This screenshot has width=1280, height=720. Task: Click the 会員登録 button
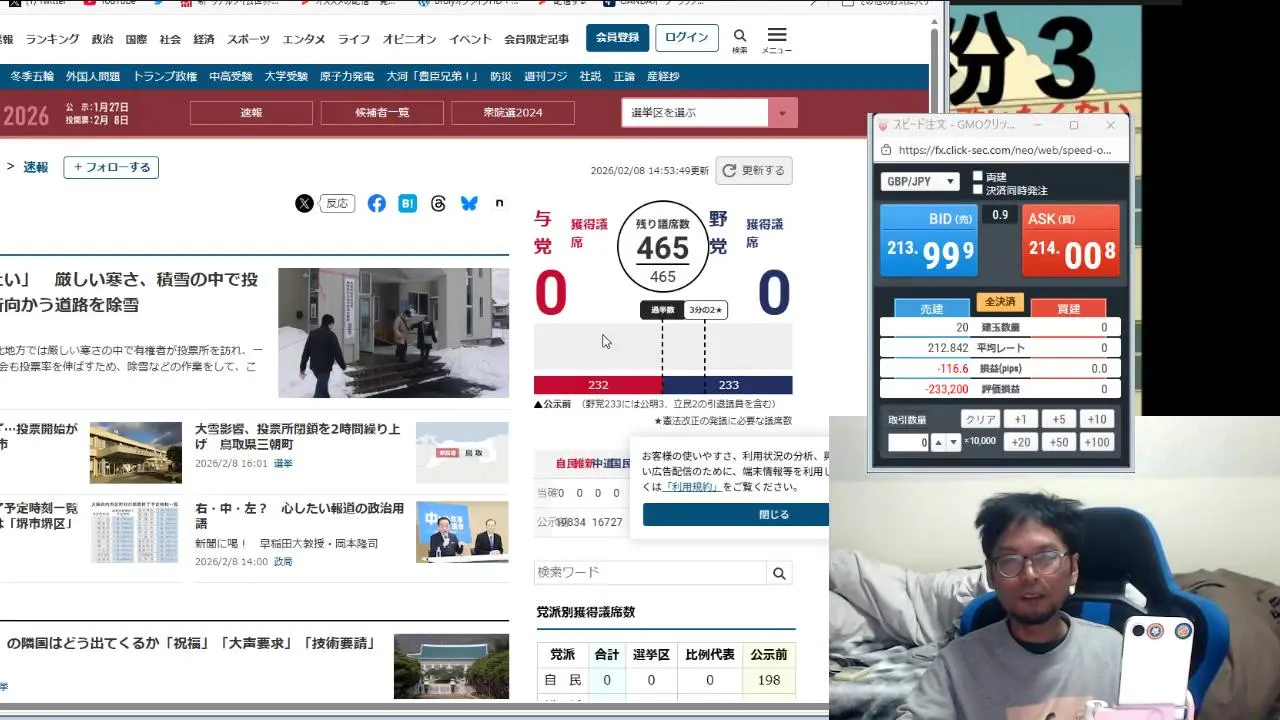pos(617,38)
